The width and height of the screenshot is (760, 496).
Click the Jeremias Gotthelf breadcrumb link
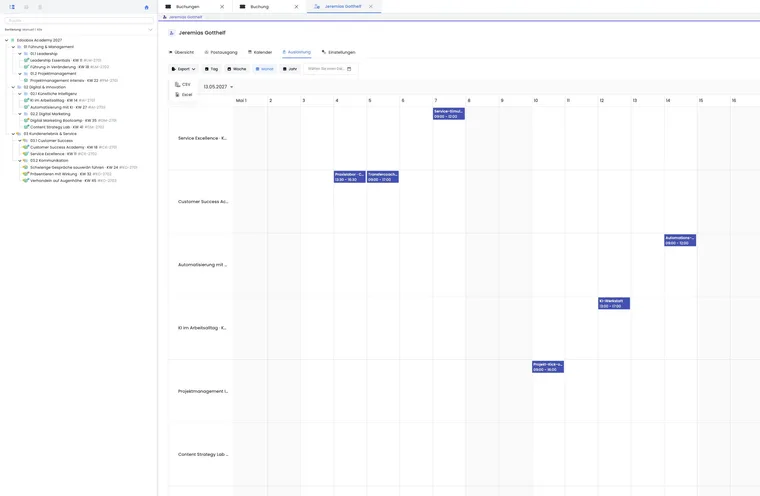coord(186,17)
